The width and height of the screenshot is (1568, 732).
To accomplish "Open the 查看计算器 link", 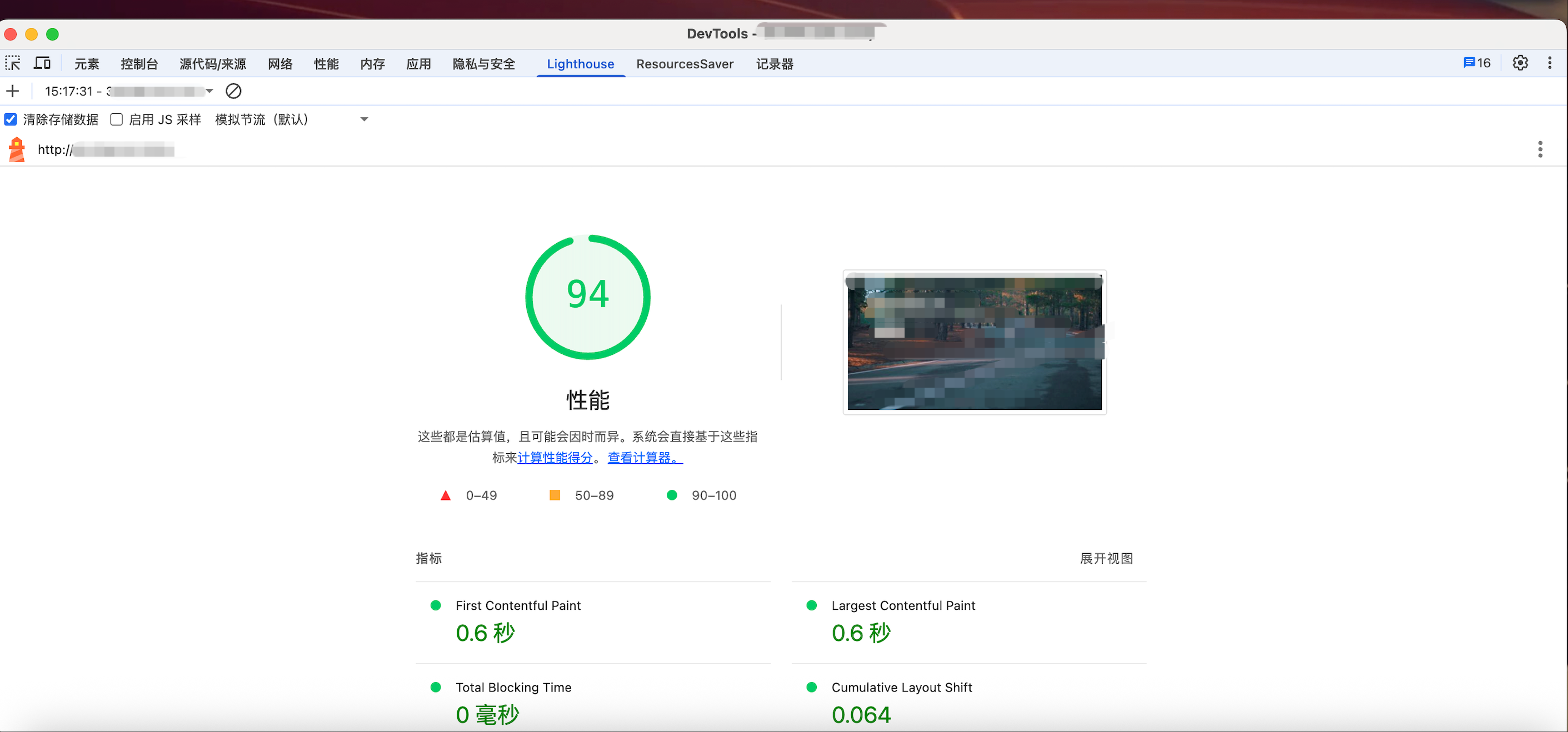I will (645, 458).
